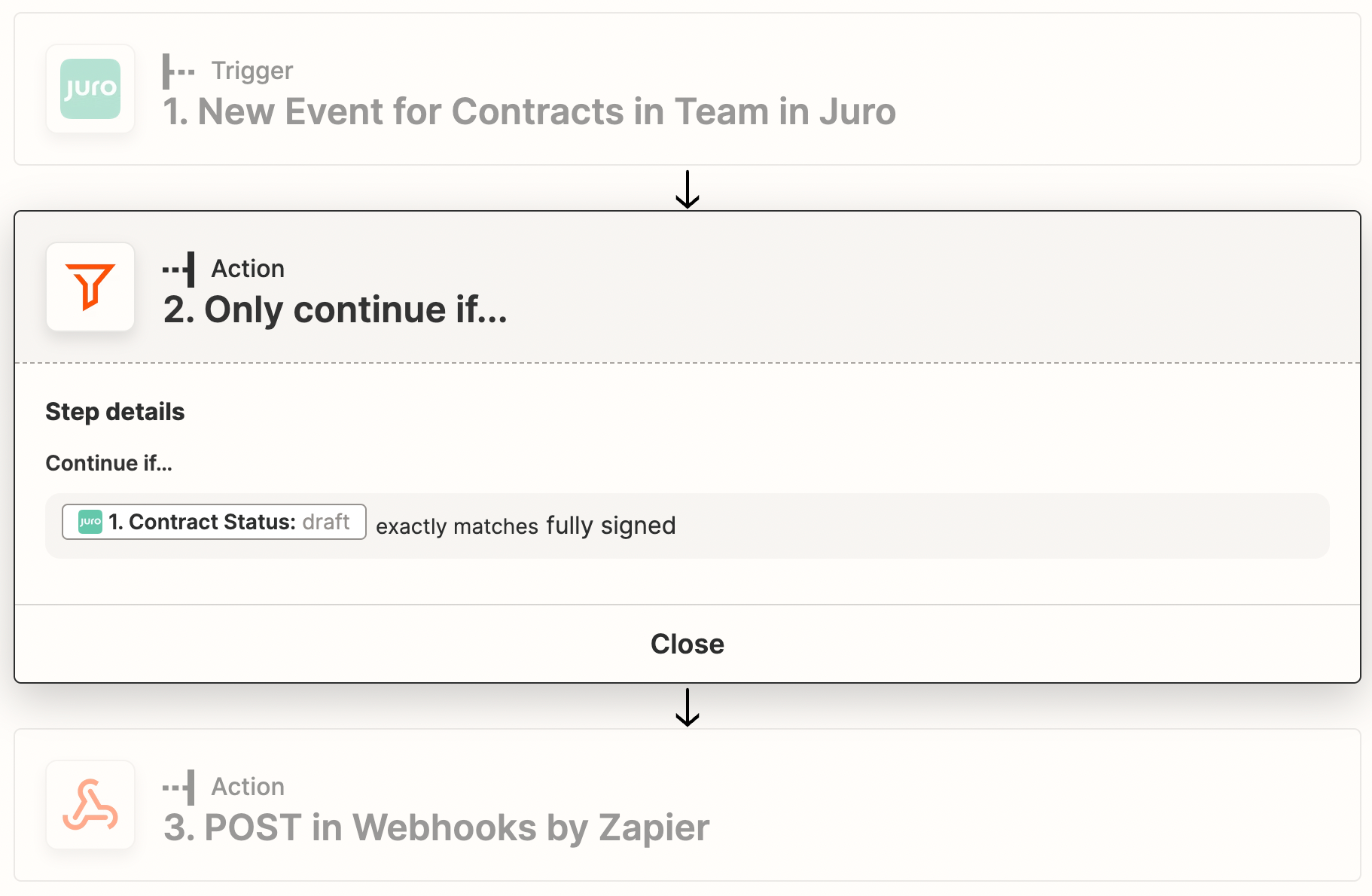Click the filter condition row background

[x=979, y=526]
